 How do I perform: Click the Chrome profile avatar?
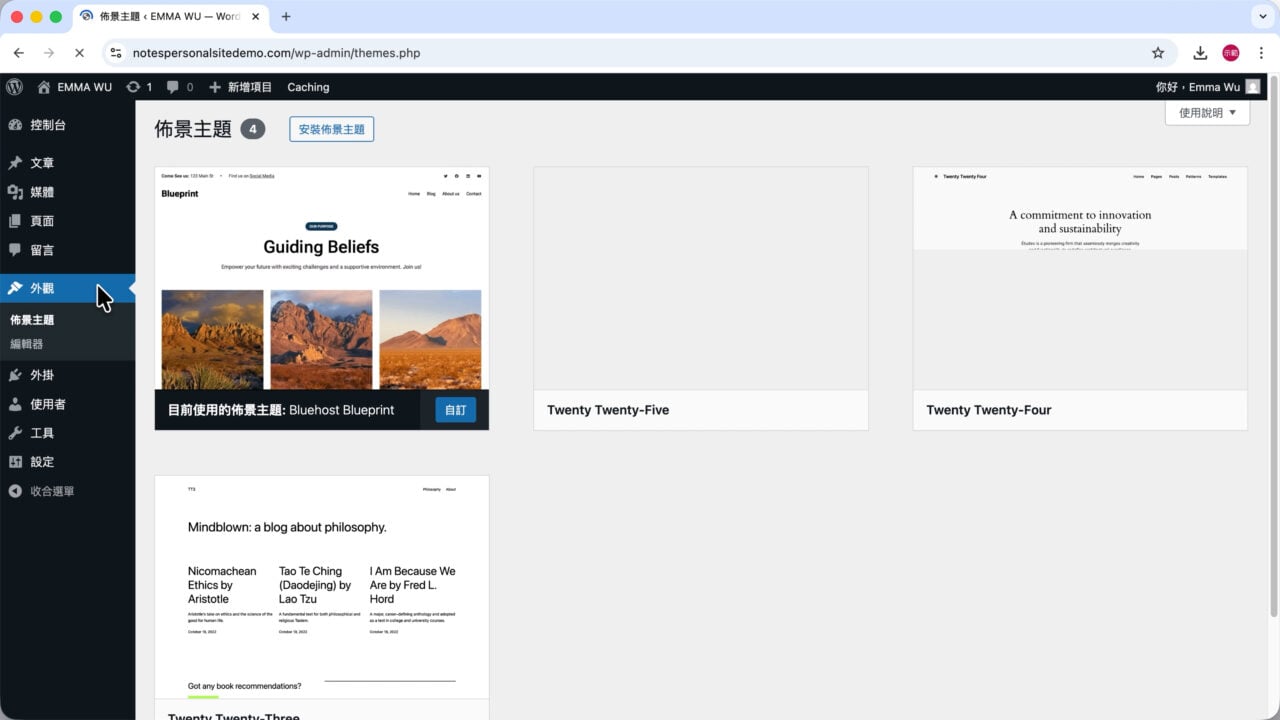pos(1231,53)
